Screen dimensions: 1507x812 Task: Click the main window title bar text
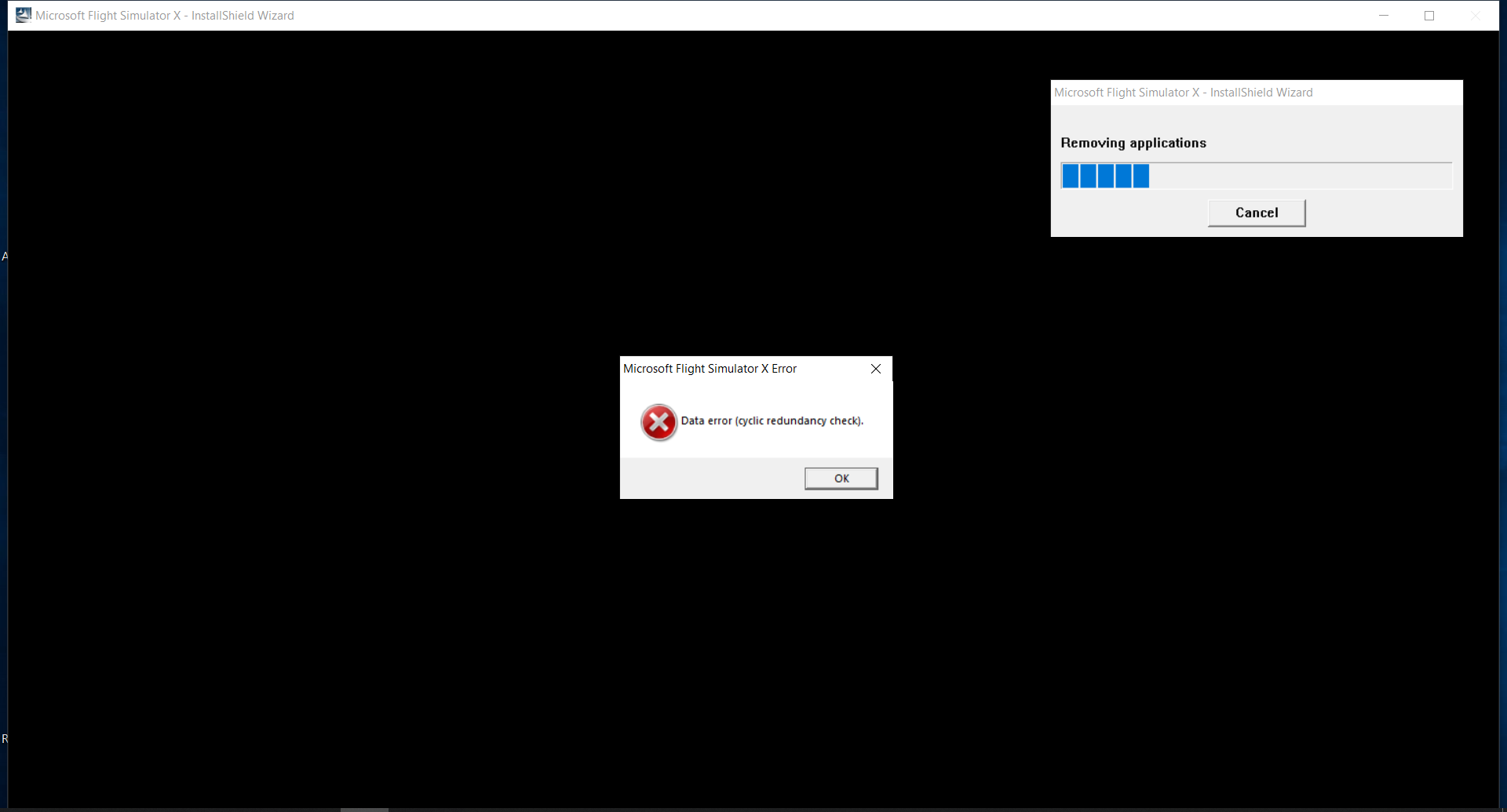[x=165, y=16]
